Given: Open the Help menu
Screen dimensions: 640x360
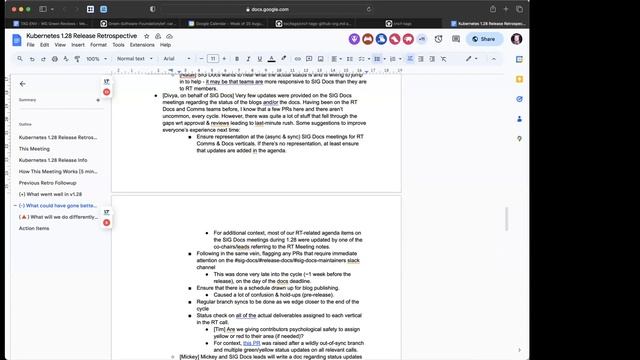Looking at the screenshot, I should tap(165, 45).
